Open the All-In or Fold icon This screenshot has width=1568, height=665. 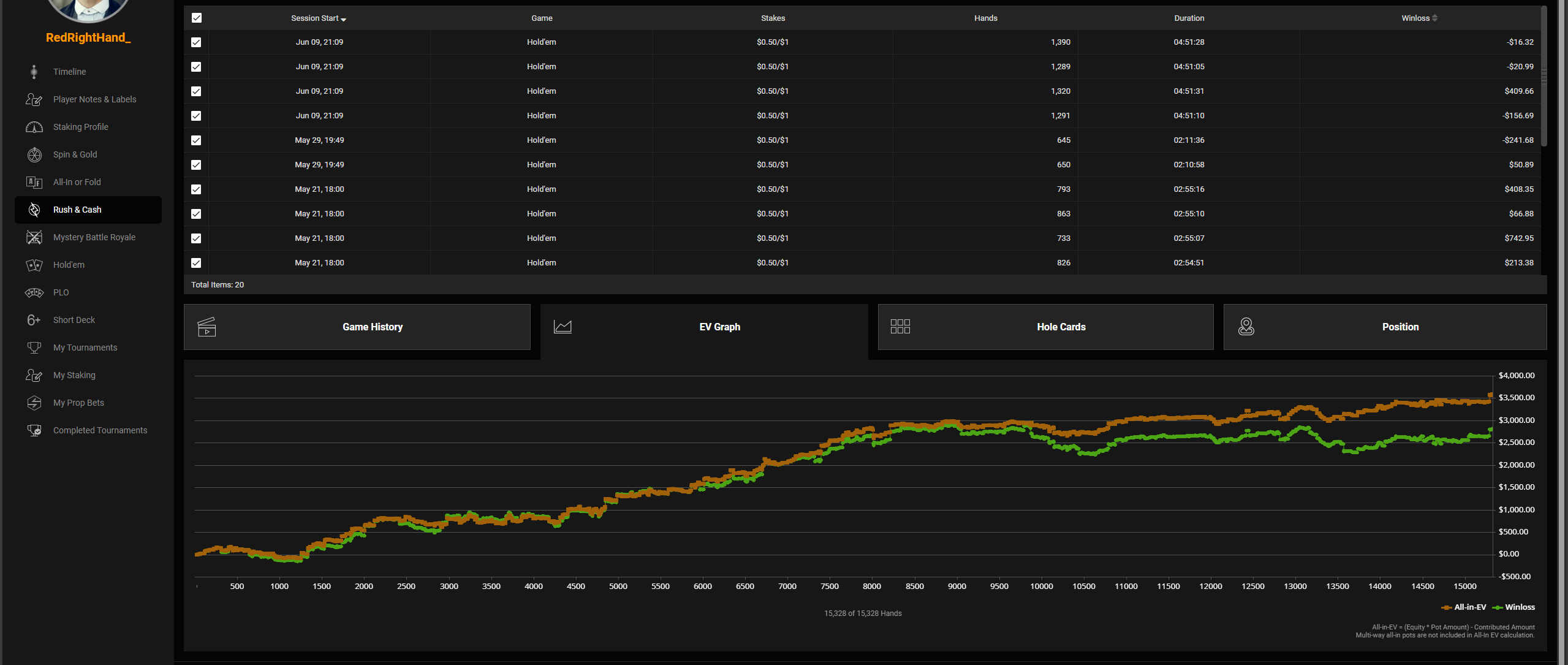(x=34, y=182)
